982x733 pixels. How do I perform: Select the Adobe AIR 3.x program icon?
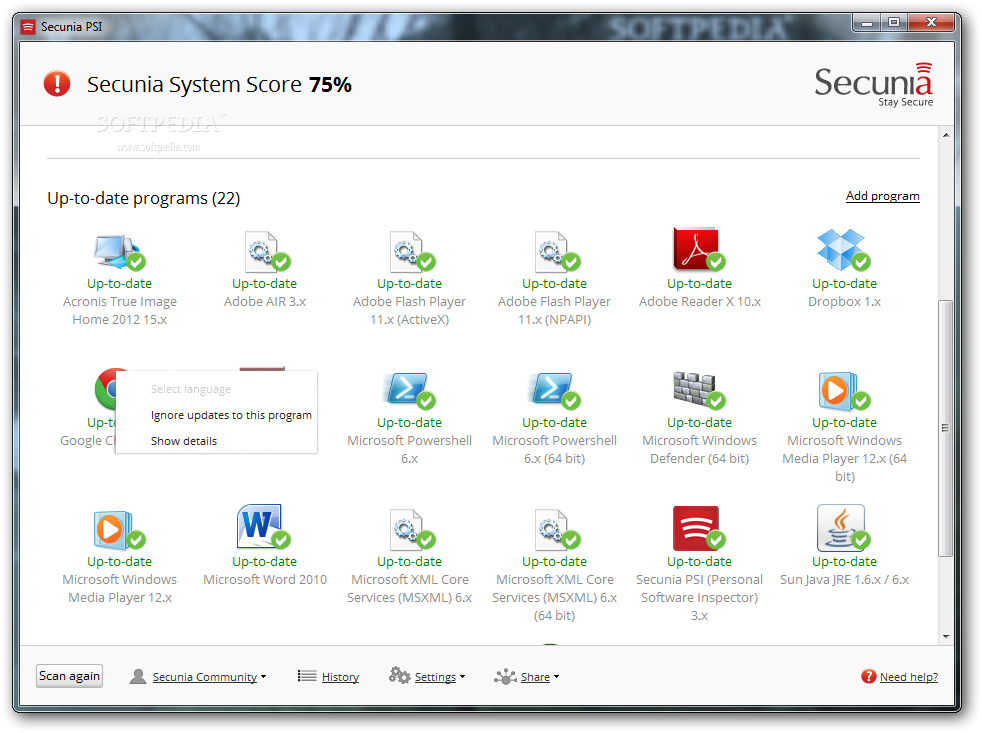(x=266, y=251)
